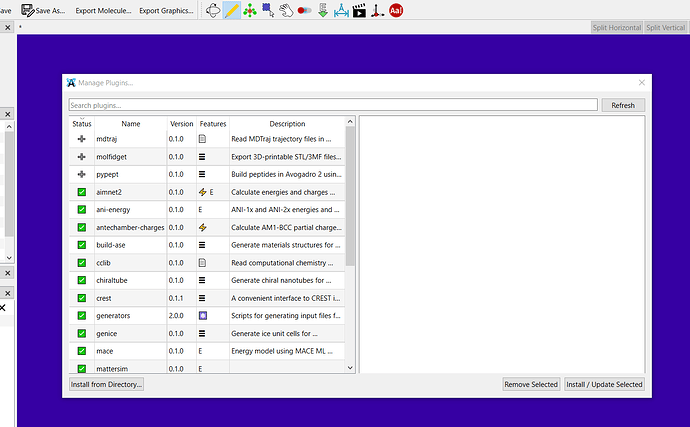Select the chiraltube plugin name

coord(112,280)
